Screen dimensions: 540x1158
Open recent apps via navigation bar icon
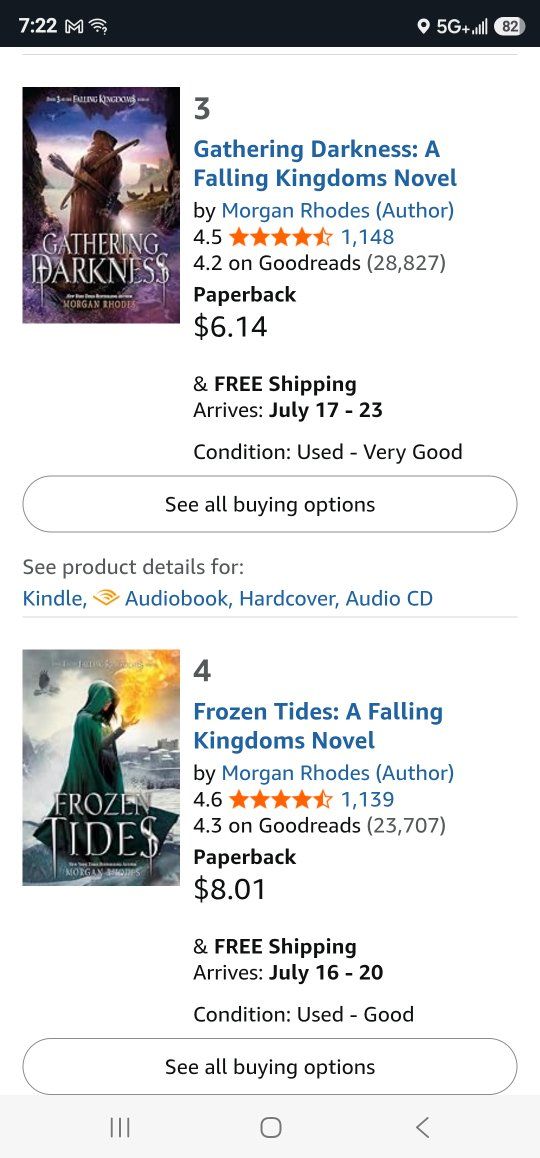coord(120,1127)
